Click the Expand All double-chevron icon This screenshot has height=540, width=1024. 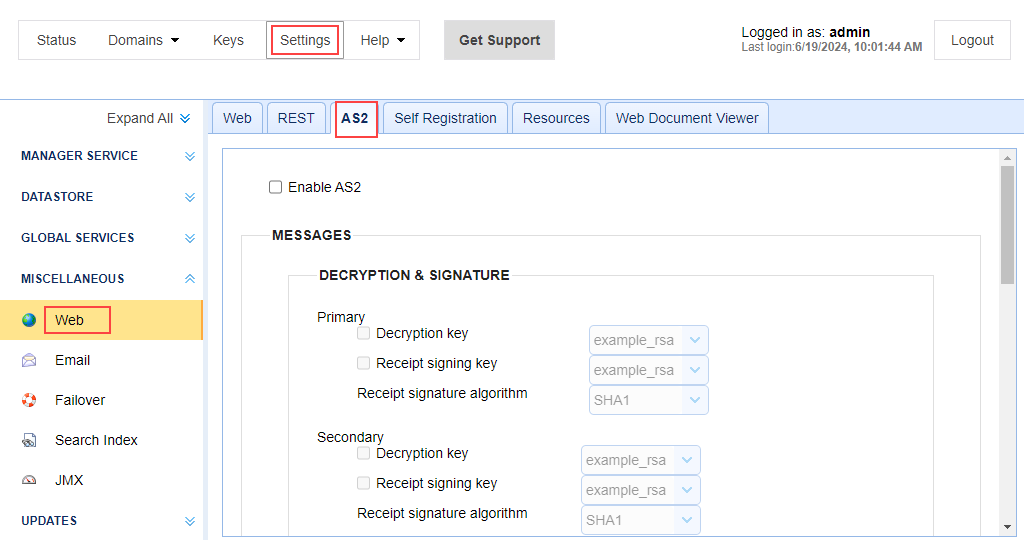pos(185,118)
